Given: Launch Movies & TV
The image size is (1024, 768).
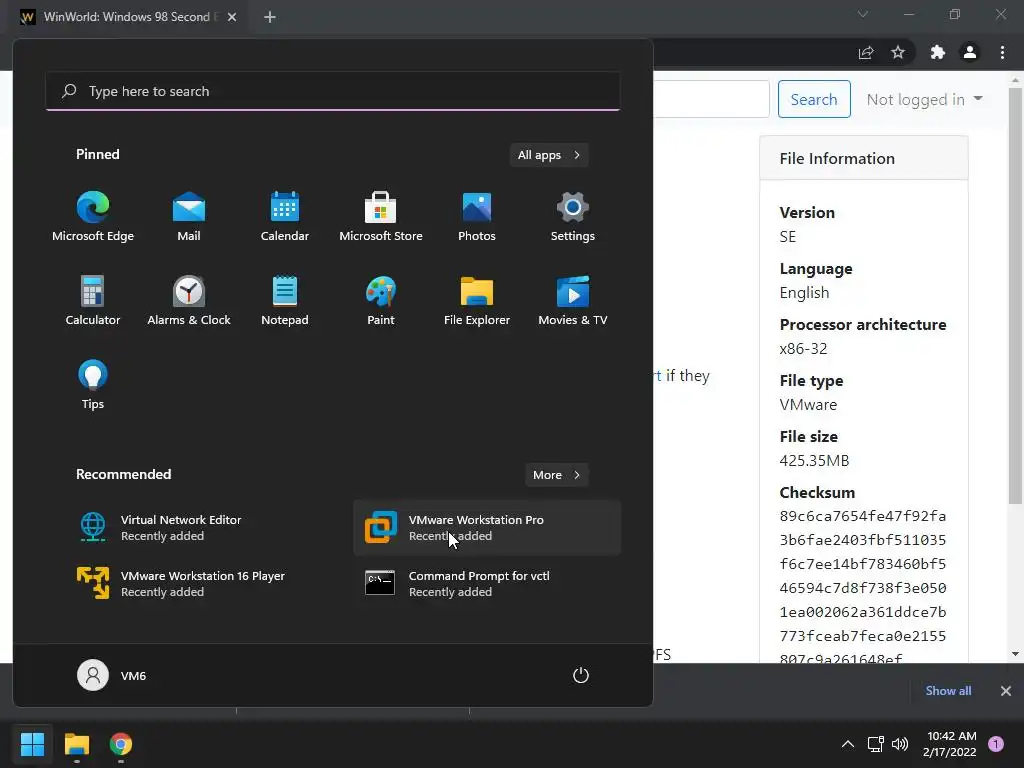Looking at the screenshot, I should coord(573,300).
